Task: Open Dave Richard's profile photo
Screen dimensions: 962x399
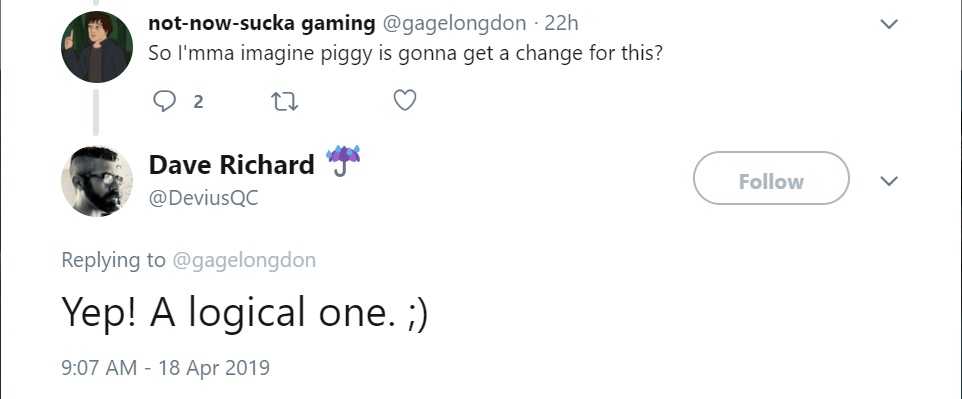Action: tap(97, 181)
